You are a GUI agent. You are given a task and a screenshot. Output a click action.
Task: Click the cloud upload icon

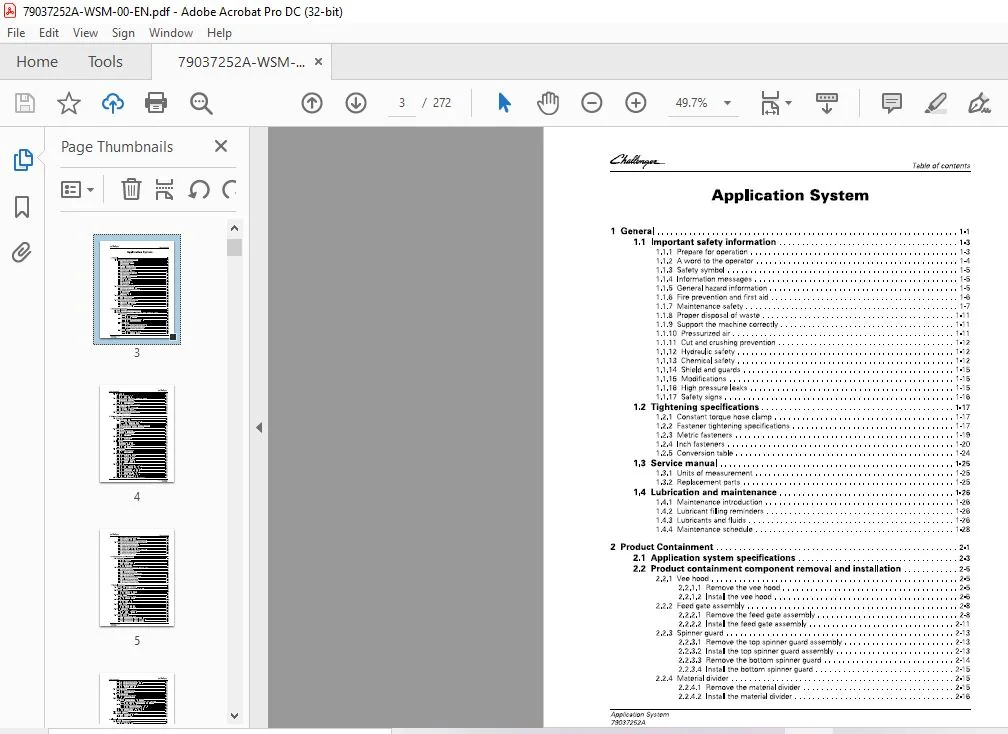pos(112,103)
